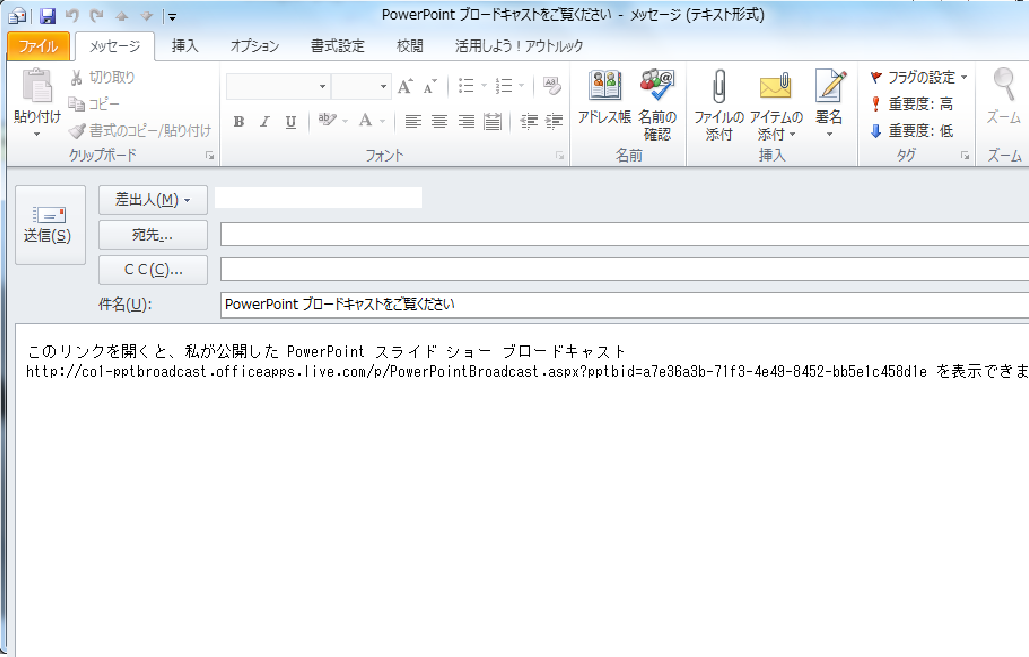Open the オプション tab

click(255, 46)
